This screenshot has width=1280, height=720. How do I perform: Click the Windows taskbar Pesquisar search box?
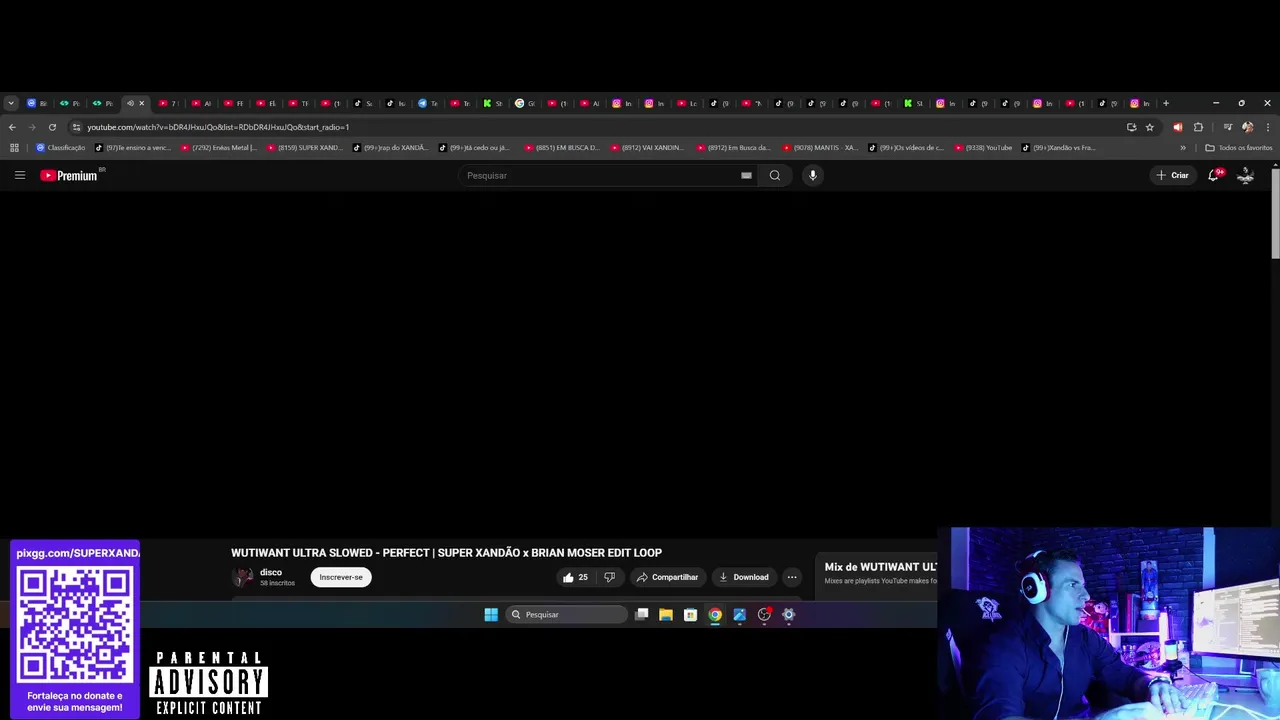566,615
